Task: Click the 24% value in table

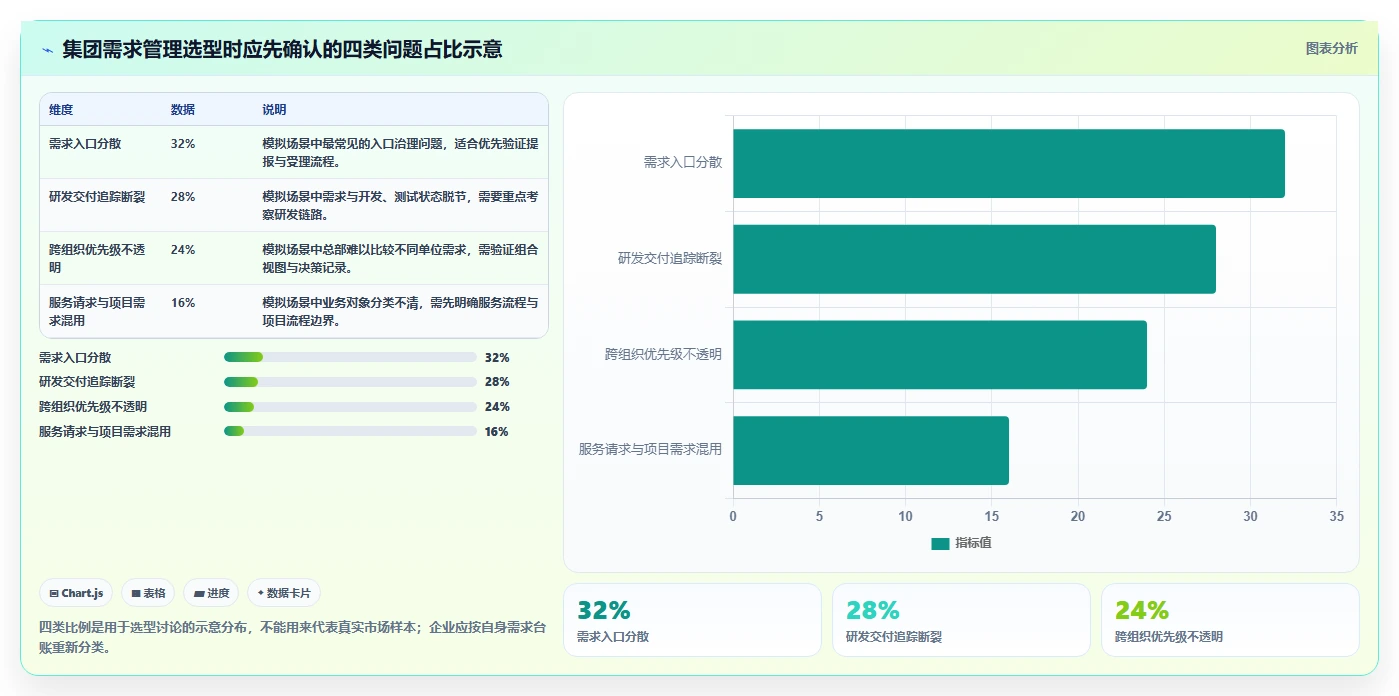Action: [183, 250]
